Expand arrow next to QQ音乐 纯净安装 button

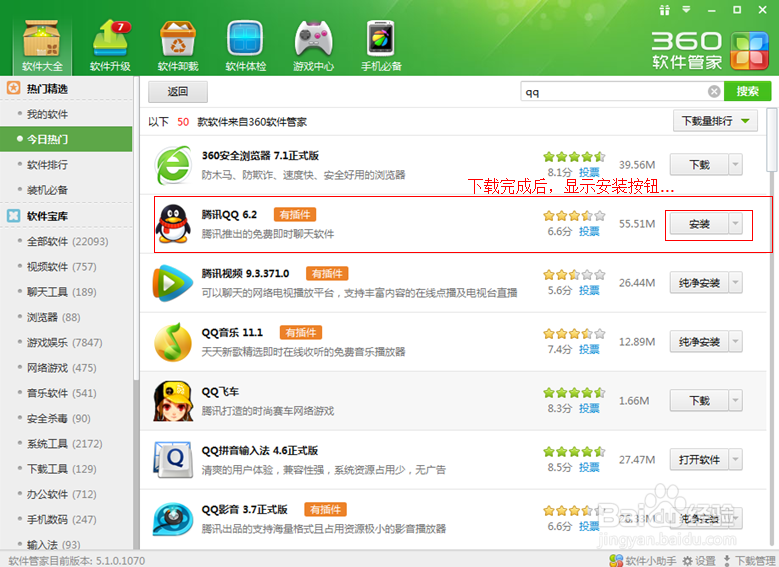tap(735, 342)
